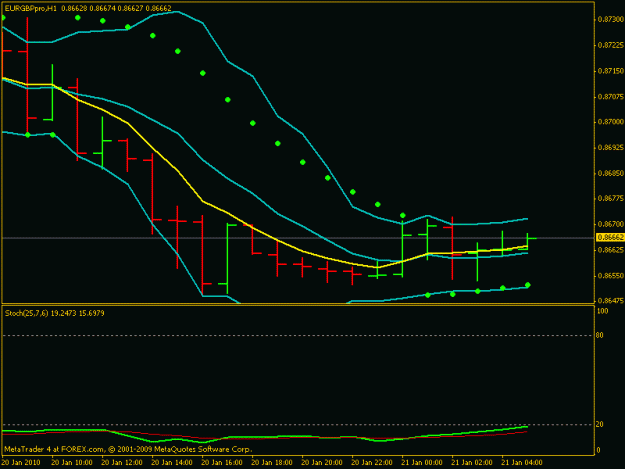
Task: Click the EURGBPpro,H1 chart symbol header
Action: 88,8
